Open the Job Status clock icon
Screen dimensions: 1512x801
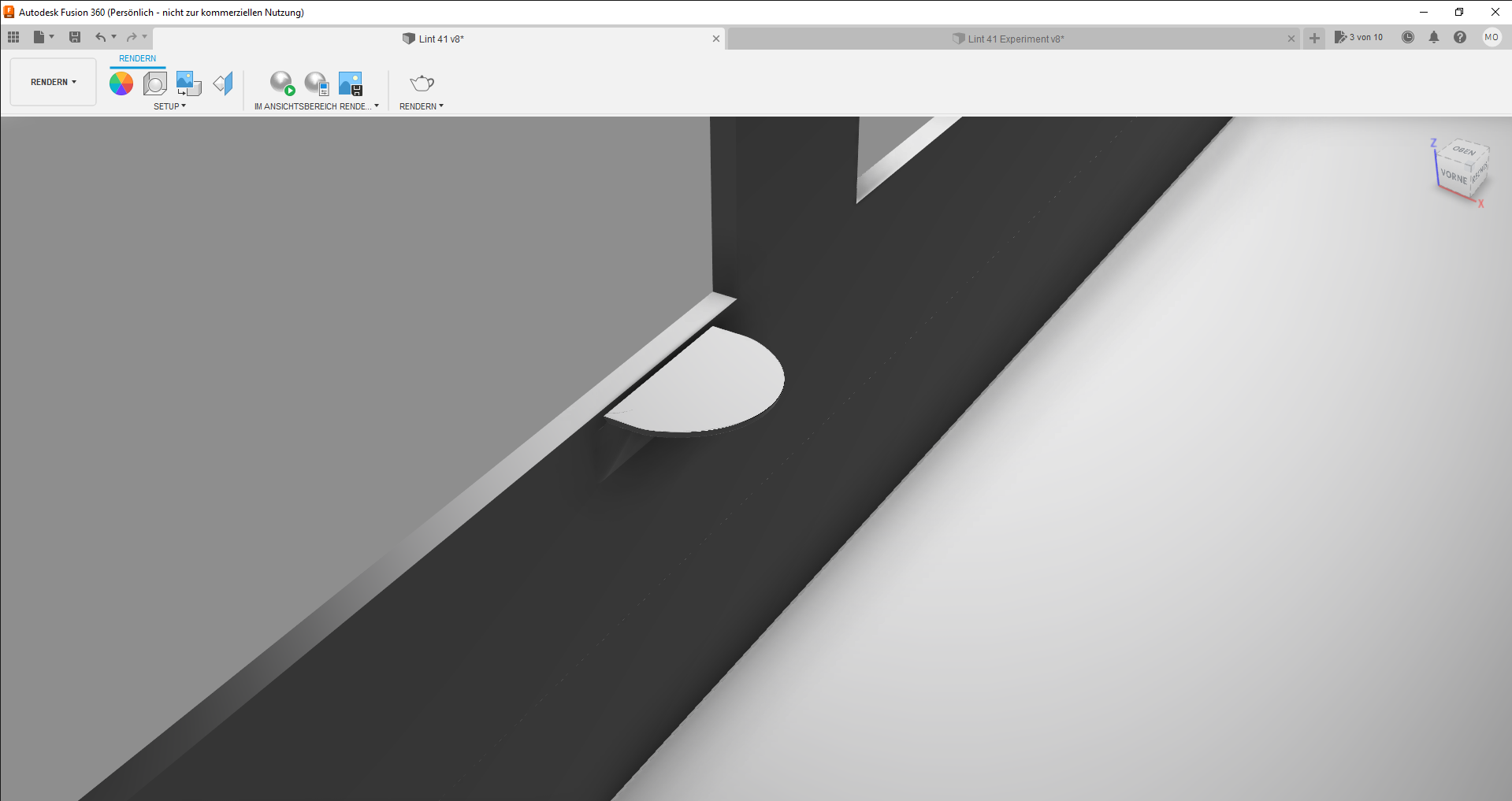pyautogui.click(x=1408, y=37)
